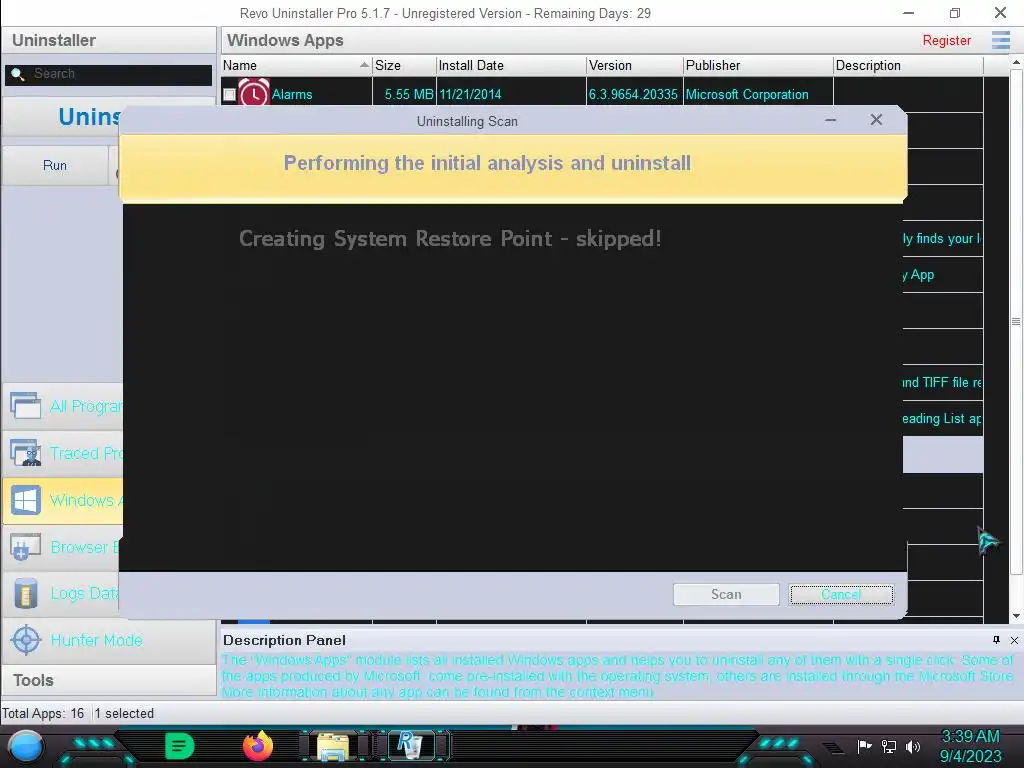Open the Traced Programs section icon
1024x768 pixels.
coord(25,453)
